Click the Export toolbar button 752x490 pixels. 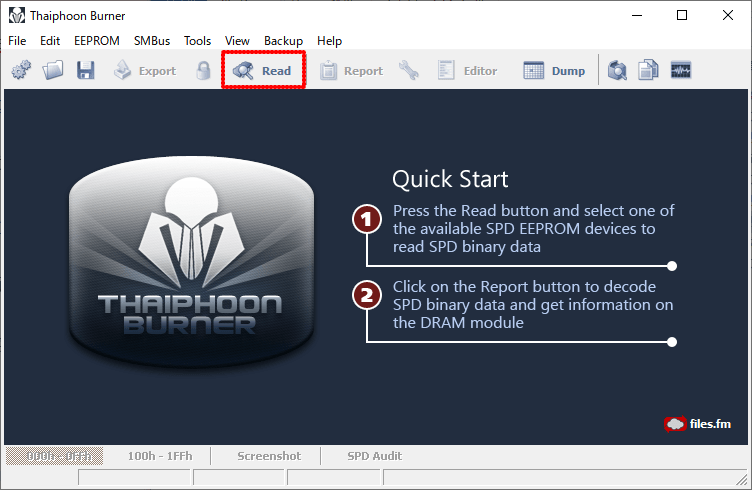(145, 70)
